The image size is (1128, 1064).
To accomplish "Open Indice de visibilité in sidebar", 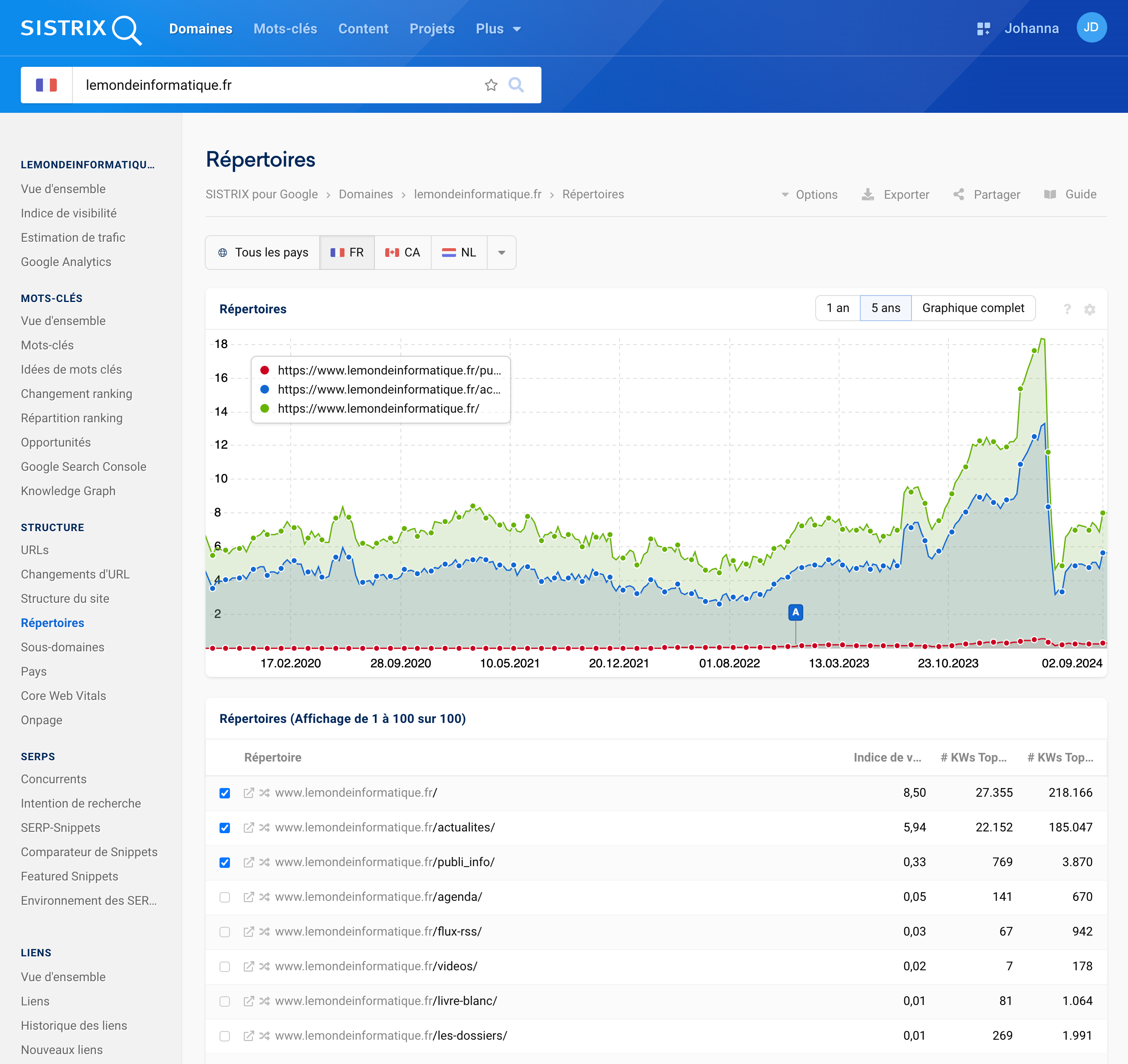I will (69, 213).
